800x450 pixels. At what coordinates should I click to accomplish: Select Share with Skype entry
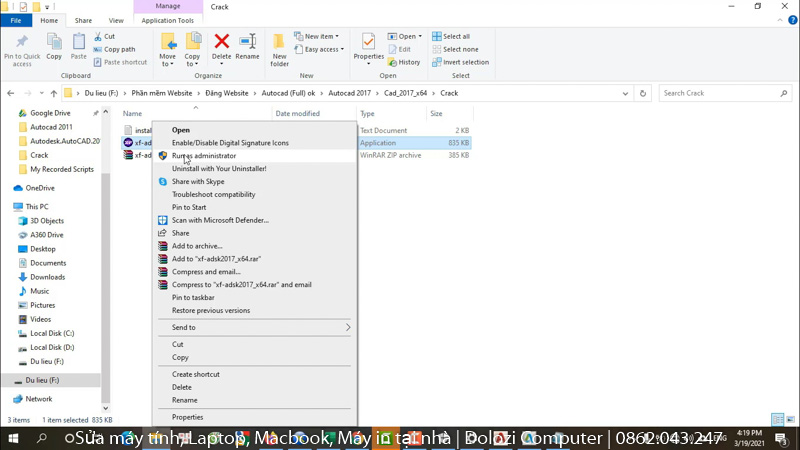(x=197, y=182)
